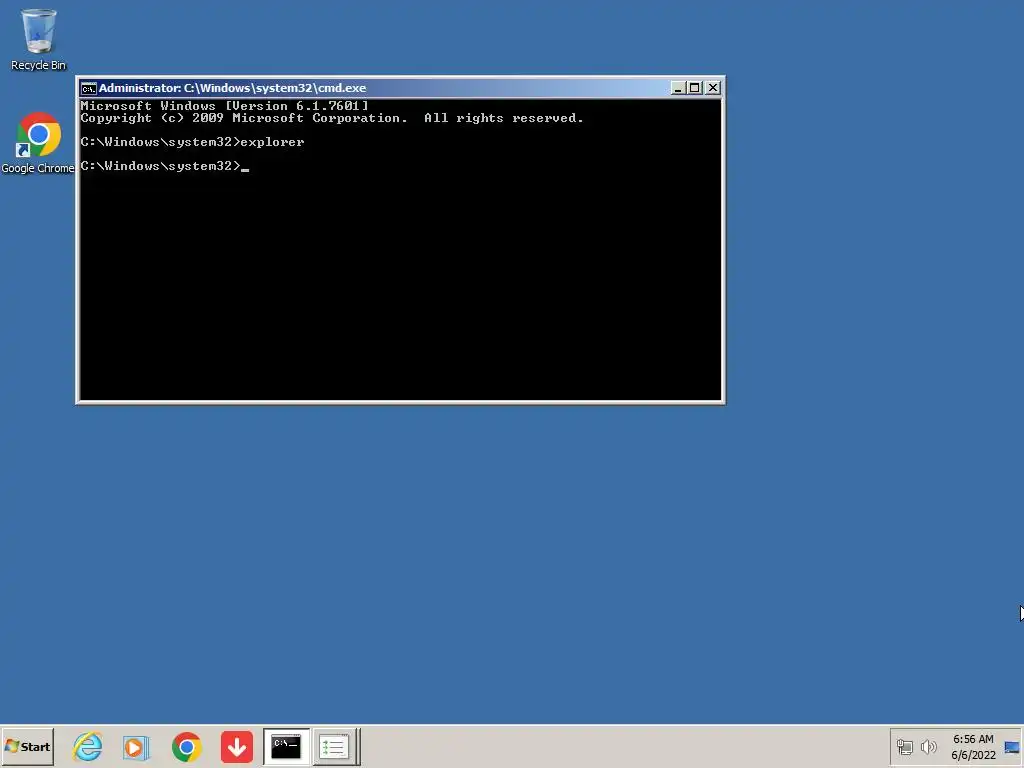This screenshot has height=768, width=1024.
Task: Open the cmd window system menu icon
Action: pos(89,88)
